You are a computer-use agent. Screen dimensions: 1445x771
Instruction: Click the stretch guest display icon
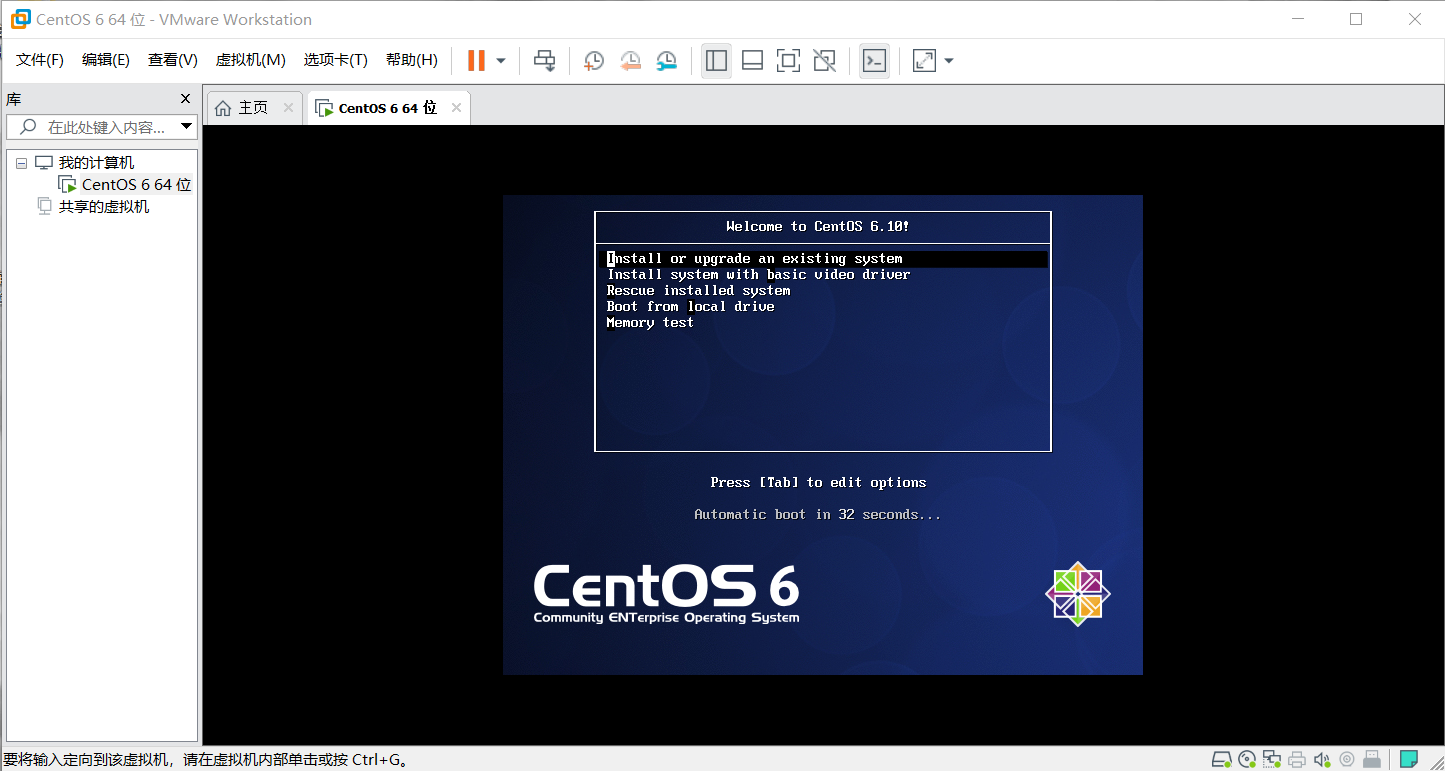click(924, 61)
